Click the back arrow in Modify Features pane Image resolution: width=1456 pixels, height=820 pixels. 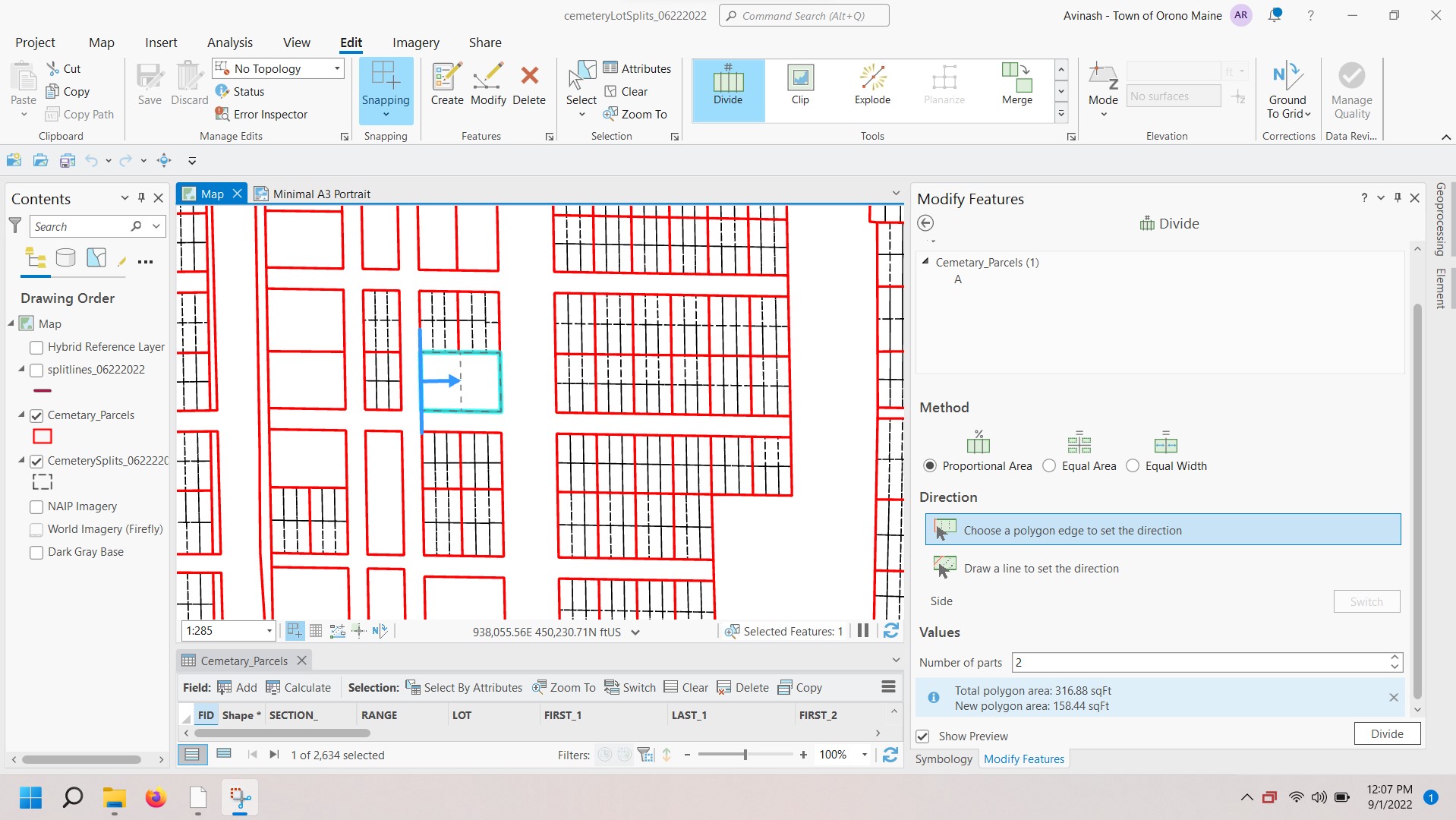click(925, 223)
